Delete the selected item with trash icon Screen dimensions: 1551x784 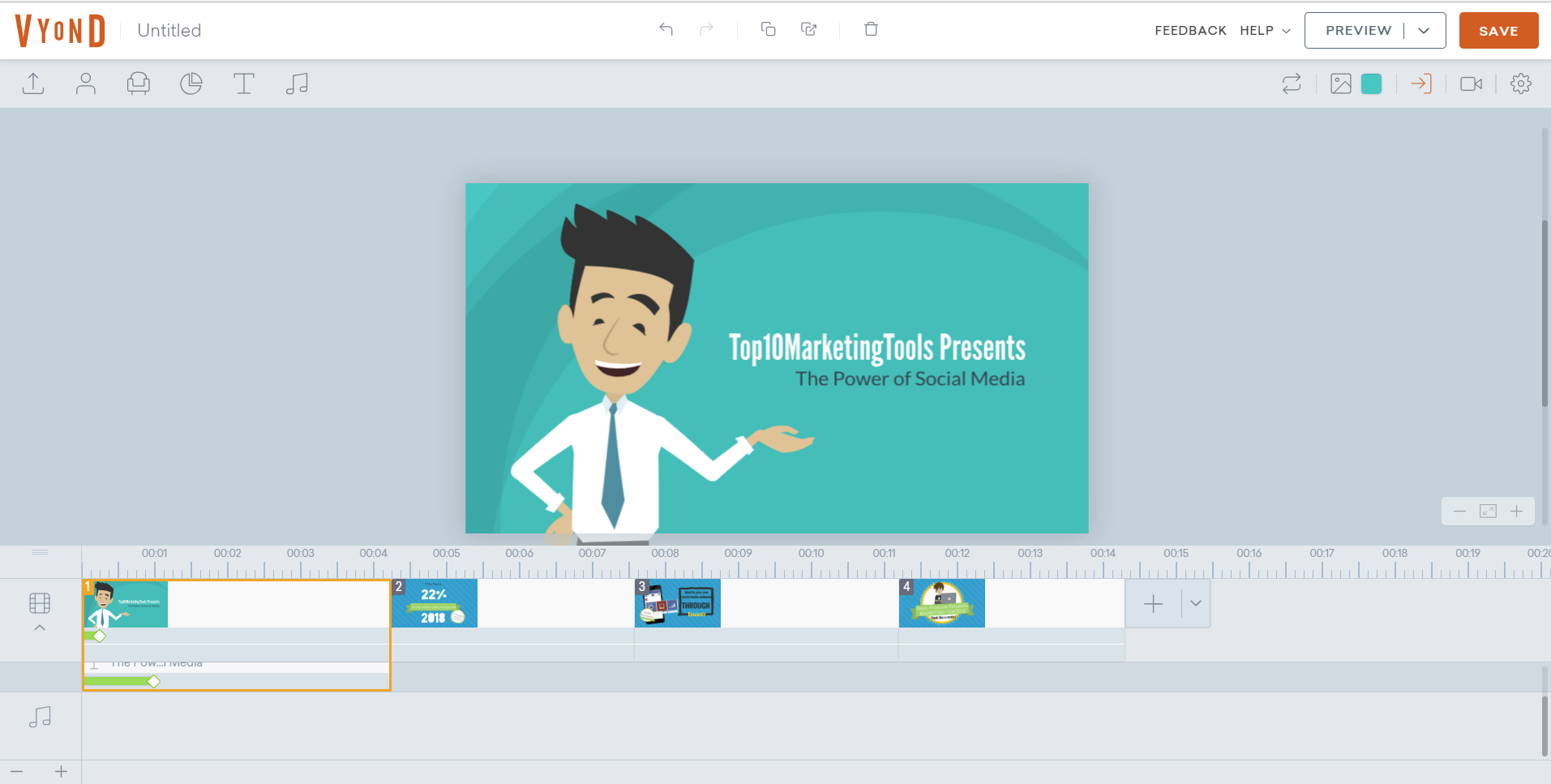pos(871,29)
